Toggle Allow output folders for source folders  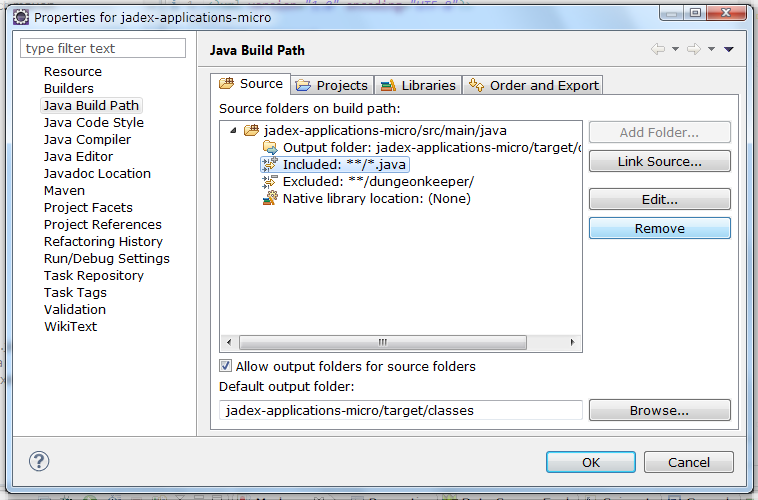coord(226,366)
